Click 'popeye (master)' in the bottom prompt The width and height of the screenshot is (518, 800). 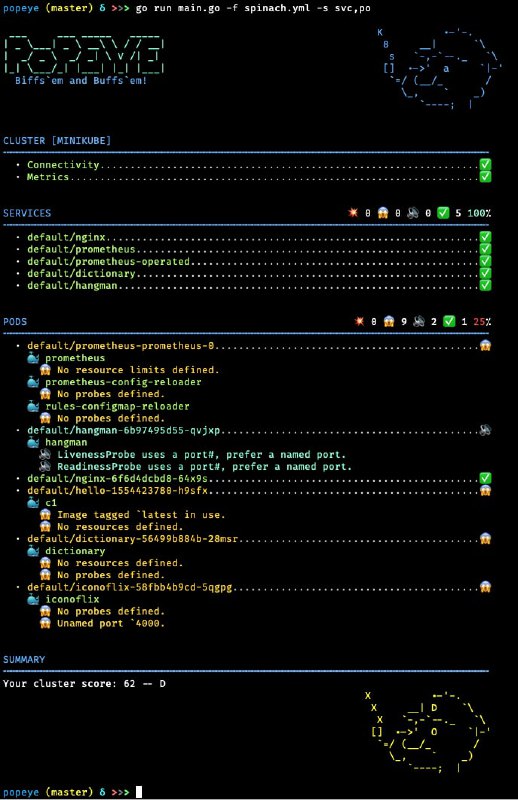(x=48, y=792)
